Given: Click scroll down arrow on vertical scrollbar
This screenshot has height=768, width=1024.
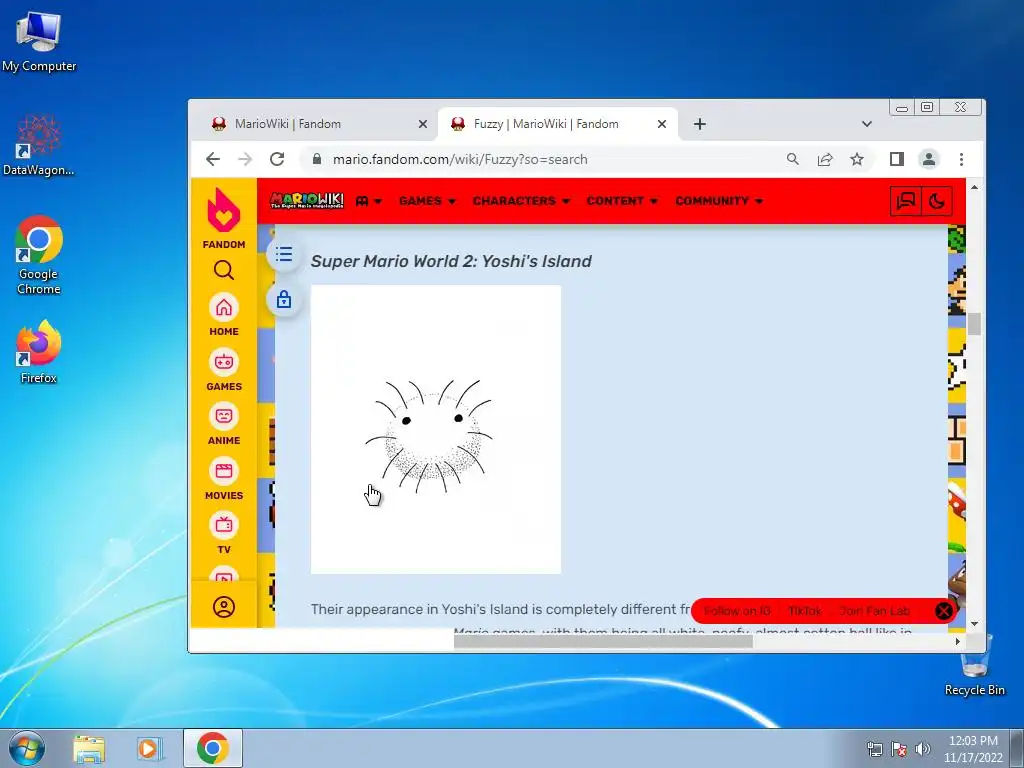Looking at the screenshot, I should [974, 624].
